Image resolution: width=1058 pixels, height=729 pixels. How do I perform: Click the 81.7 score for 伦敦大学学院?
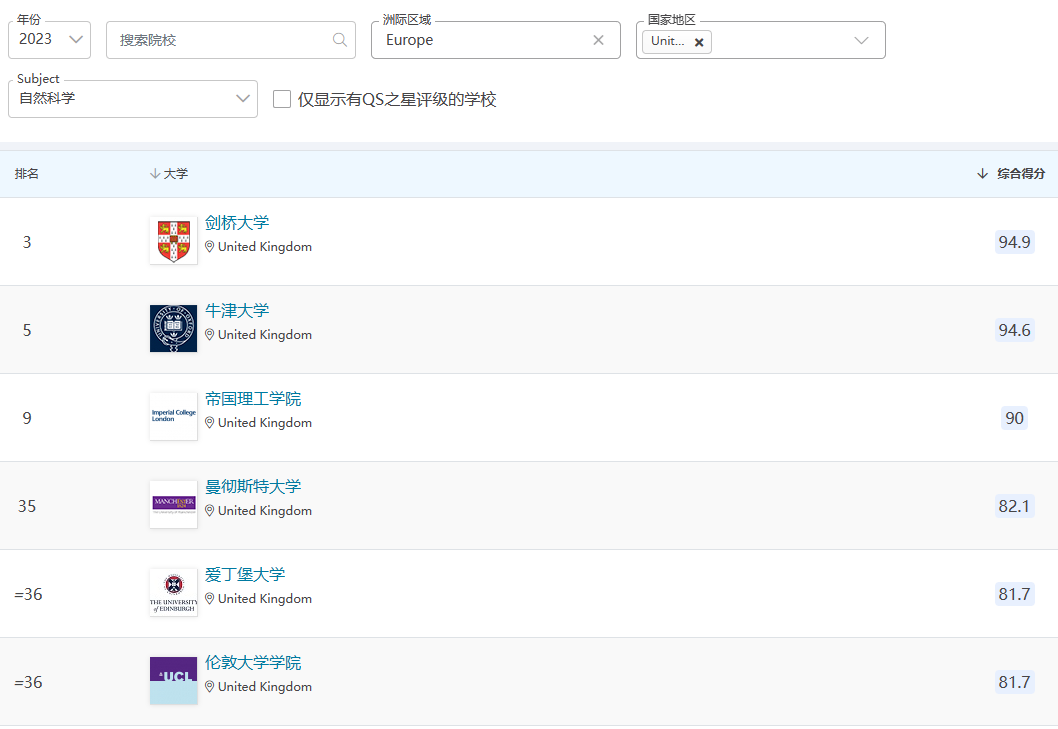(x=1014, y=682)
